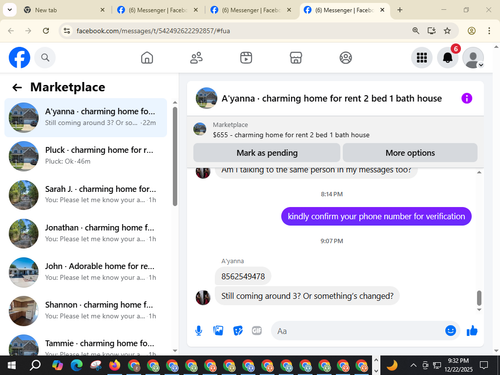Open Jonathan conversation in list

click(x=86, y=233)
